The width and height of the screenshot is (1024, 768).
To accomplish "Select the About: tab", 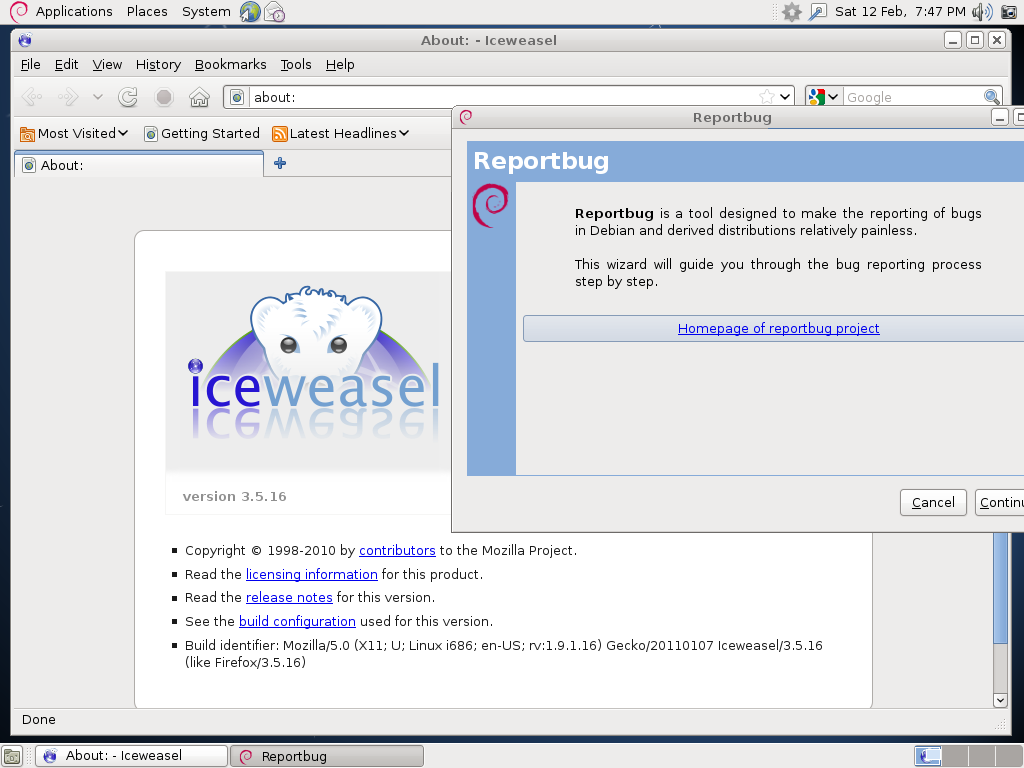I will (x=138, y=165).
